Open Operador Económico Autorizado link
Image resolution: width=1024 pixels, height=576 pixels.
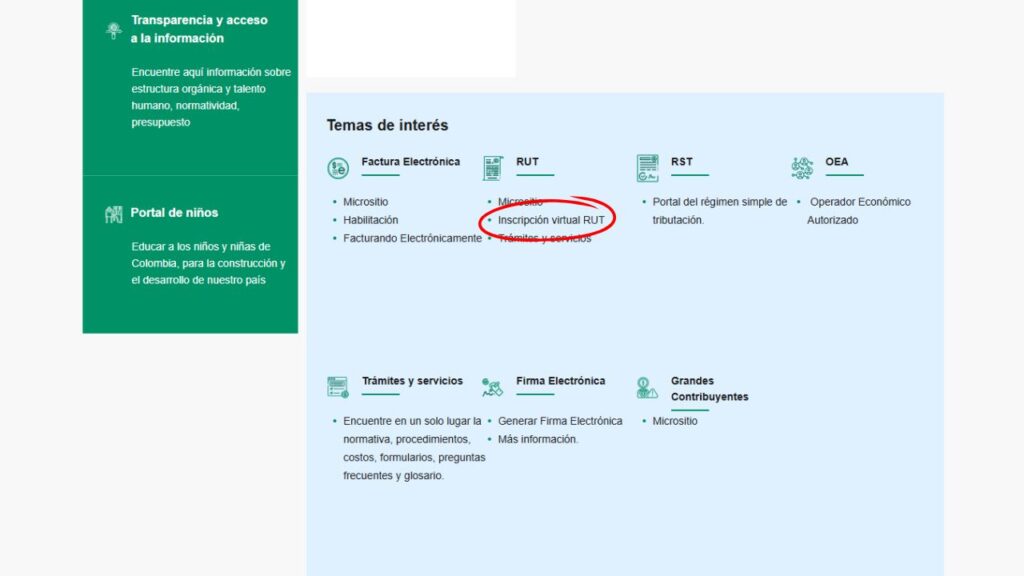click(859, 202)
